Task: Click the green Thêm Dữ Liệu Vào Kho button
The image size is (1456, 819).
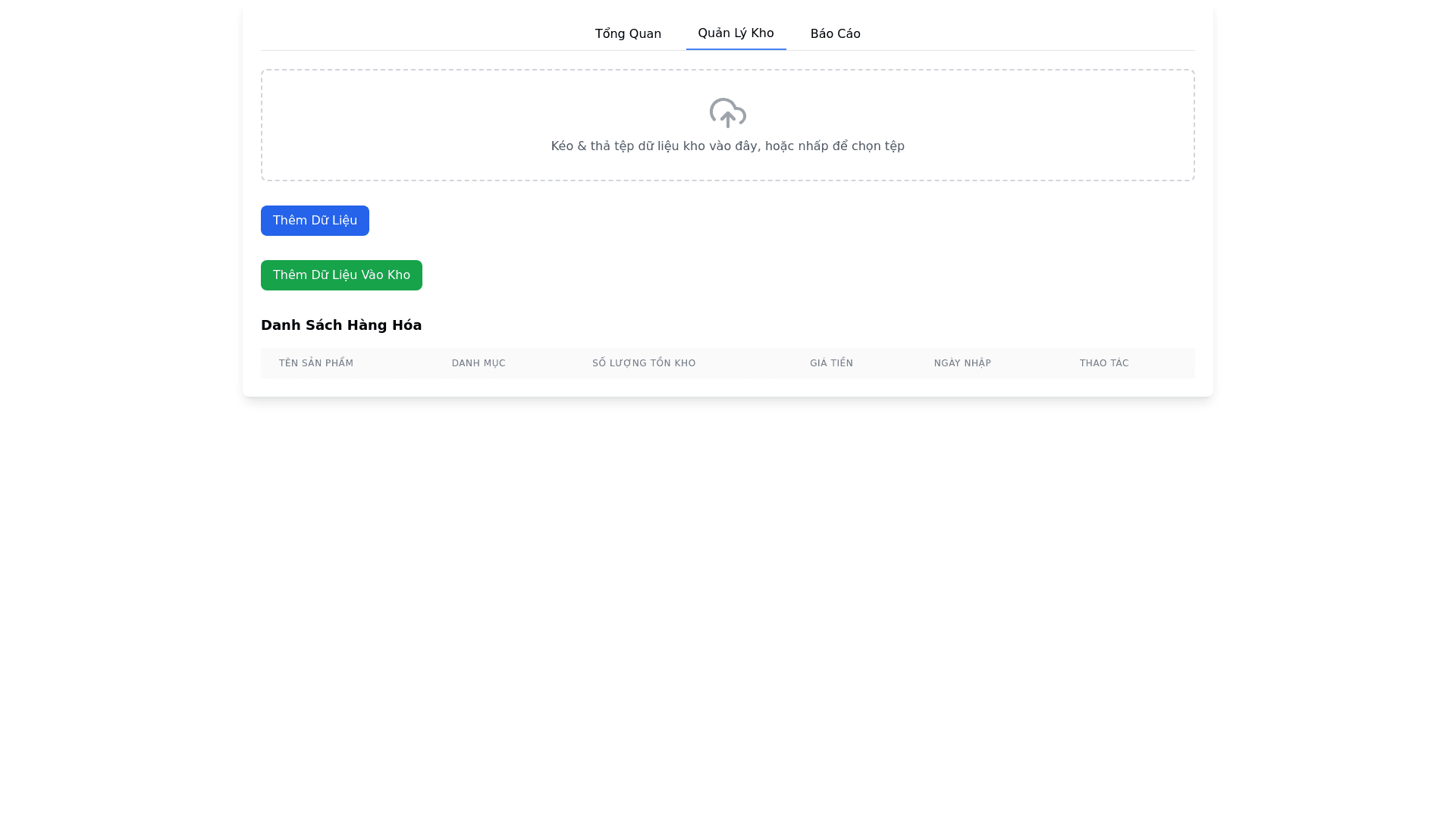Action: coord(341,275)
